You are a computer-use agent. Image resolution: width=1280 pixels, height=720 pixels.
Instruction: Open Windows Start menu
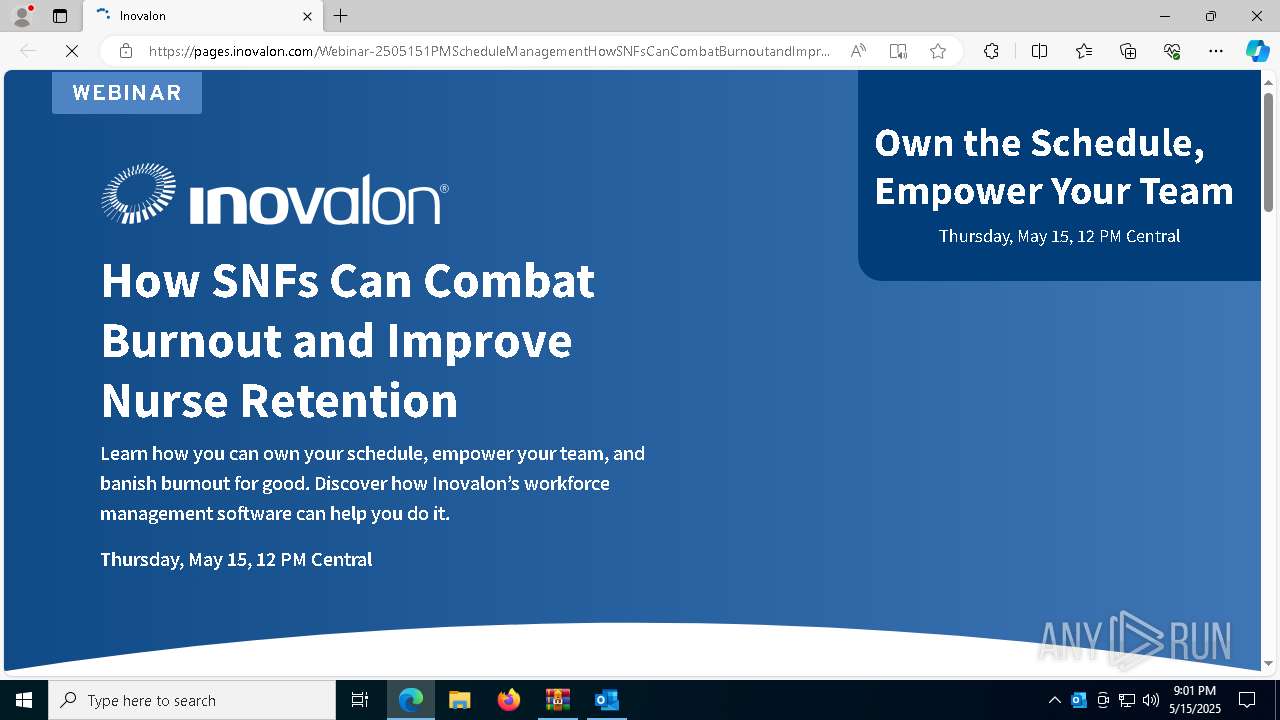click(24, 700)
